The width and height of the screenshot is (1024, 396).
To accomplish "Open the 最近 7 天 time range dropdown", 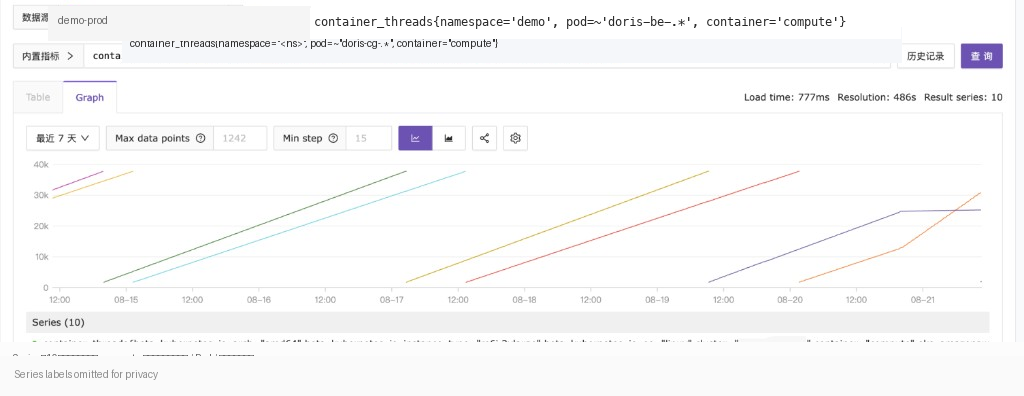I will click(63, 138).
